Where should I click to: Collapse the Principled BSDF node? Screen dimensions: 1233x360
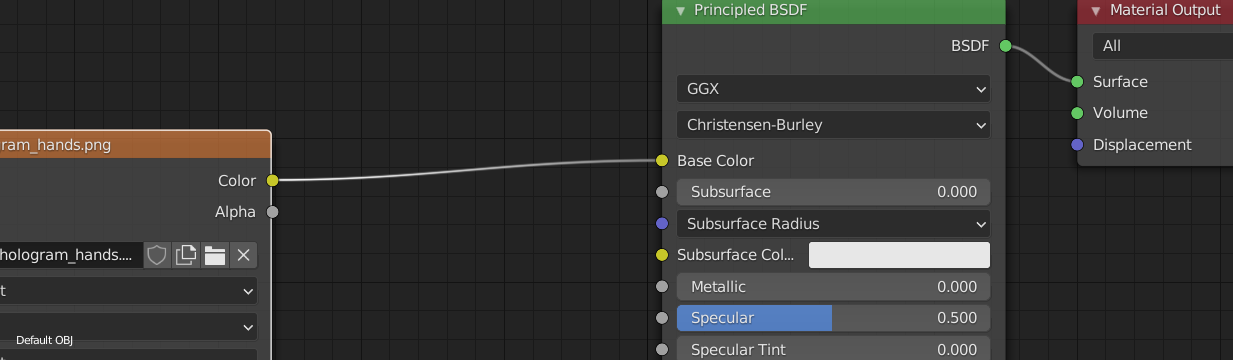click(x=681, y=11)
